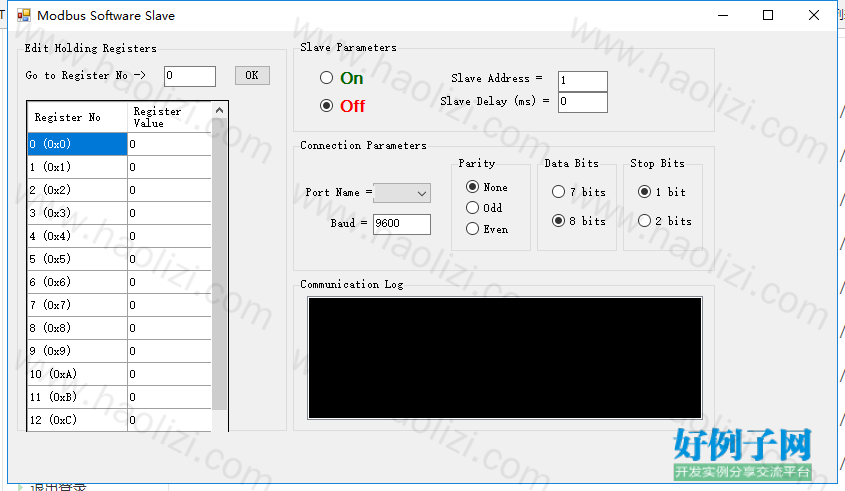
Task: Select register row 9 (0x9)
Action: [77, 351]
